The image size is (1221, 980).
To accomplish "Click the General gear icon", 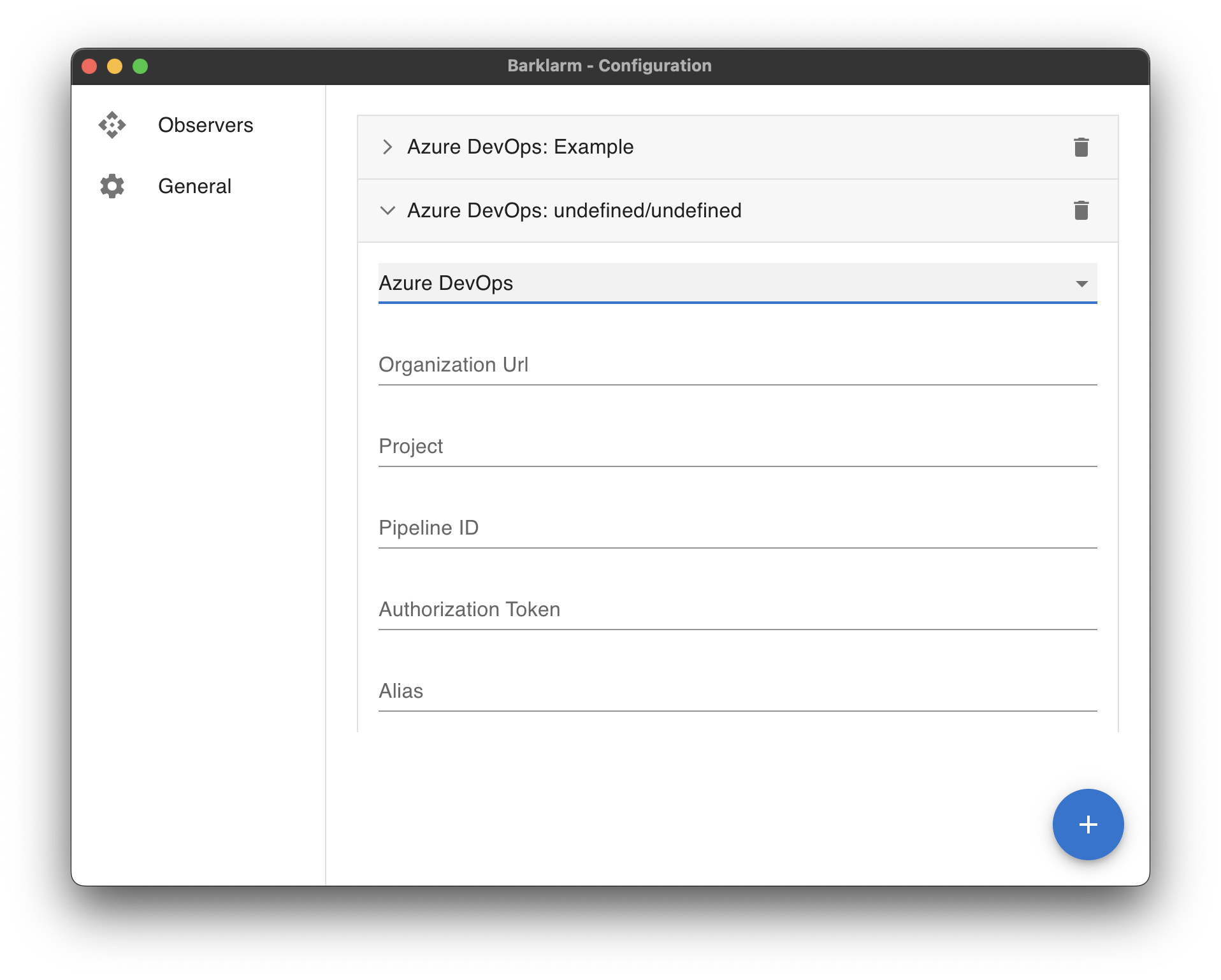I will pyautogui.click(x=112, y=186).
